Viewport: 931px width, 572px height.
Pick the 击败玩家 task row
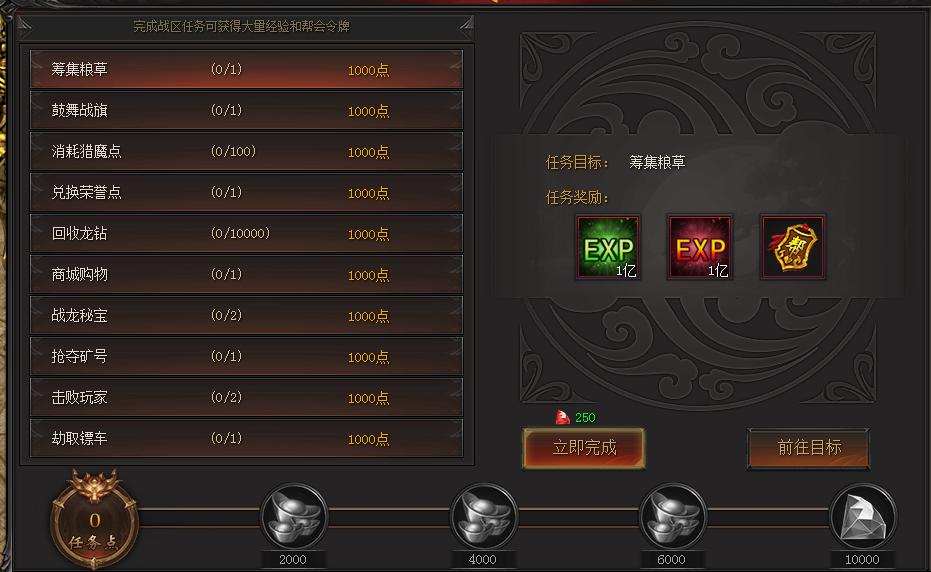click(246, 397)
